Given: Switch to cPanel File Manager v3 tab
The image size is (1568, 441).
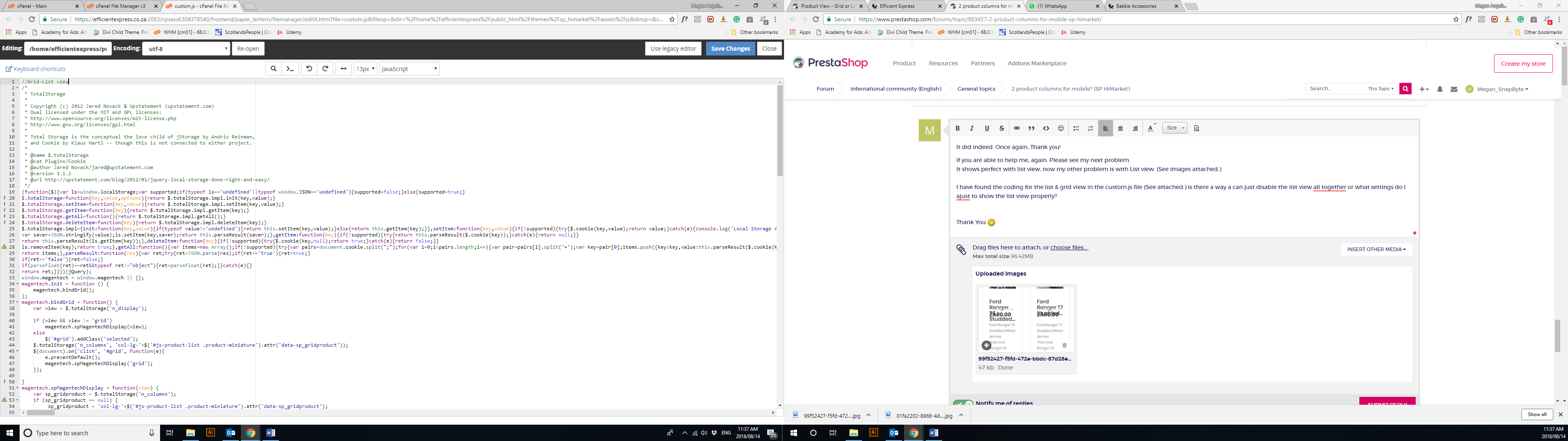Looking at the screenshot, I should click(x=121, y=6).
